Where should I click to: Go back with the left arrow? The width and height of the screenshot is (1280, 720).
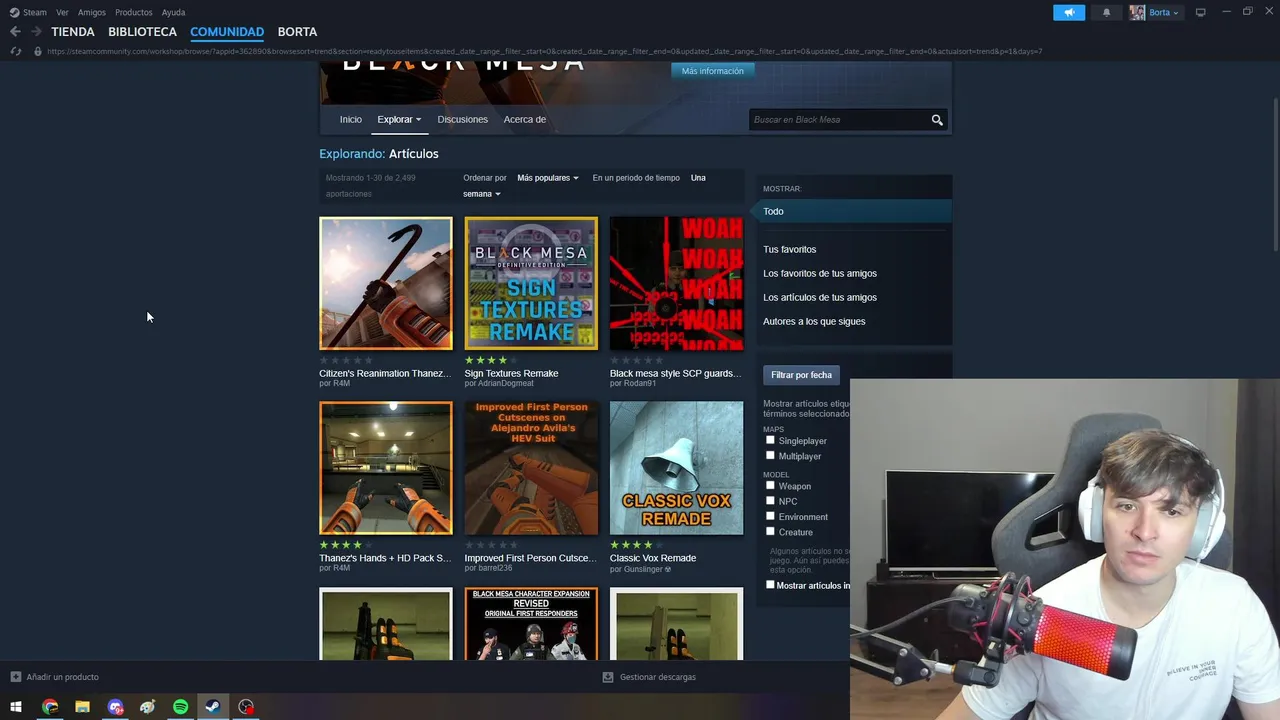15,32
